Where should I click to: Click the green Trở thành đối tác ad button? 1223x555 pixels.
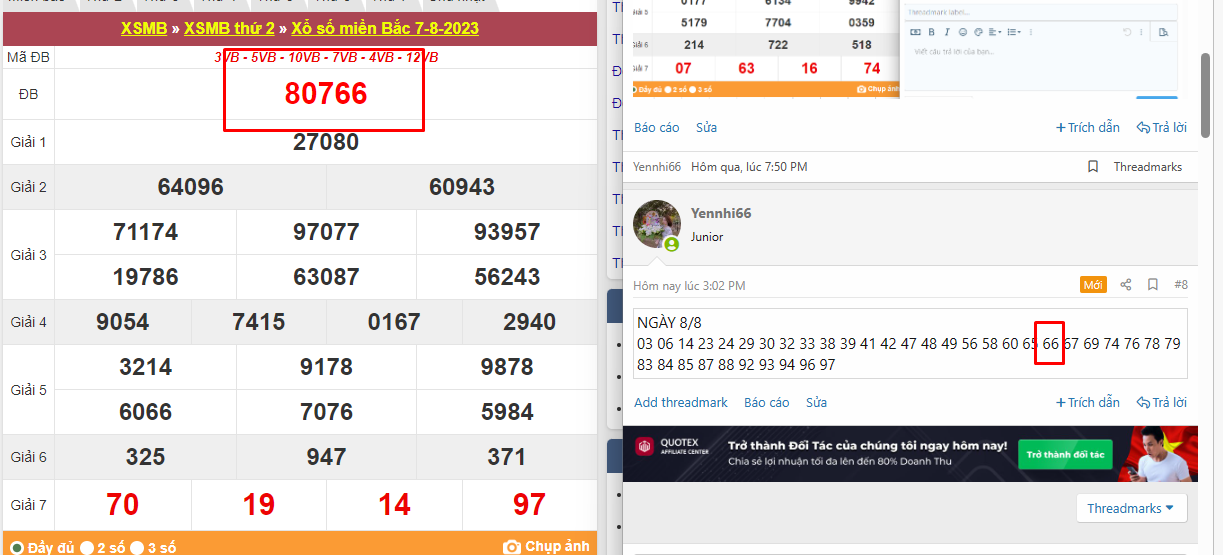[1065, 455]
